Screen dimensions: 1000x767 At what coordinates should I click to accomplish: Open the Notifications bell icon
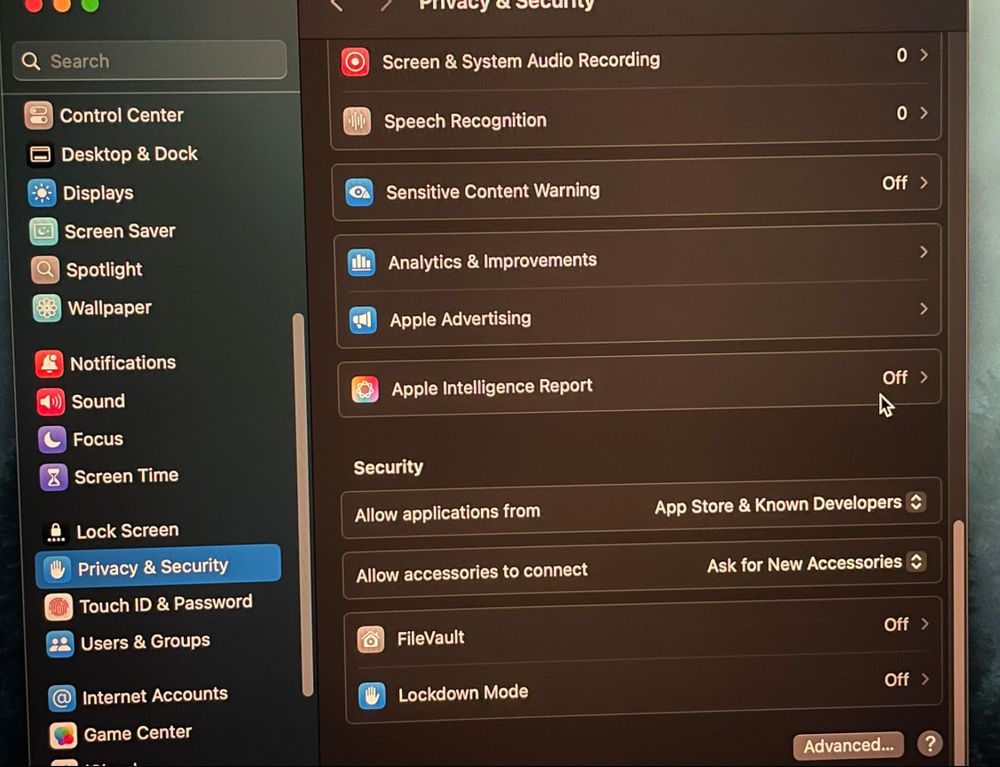[49, 363]
